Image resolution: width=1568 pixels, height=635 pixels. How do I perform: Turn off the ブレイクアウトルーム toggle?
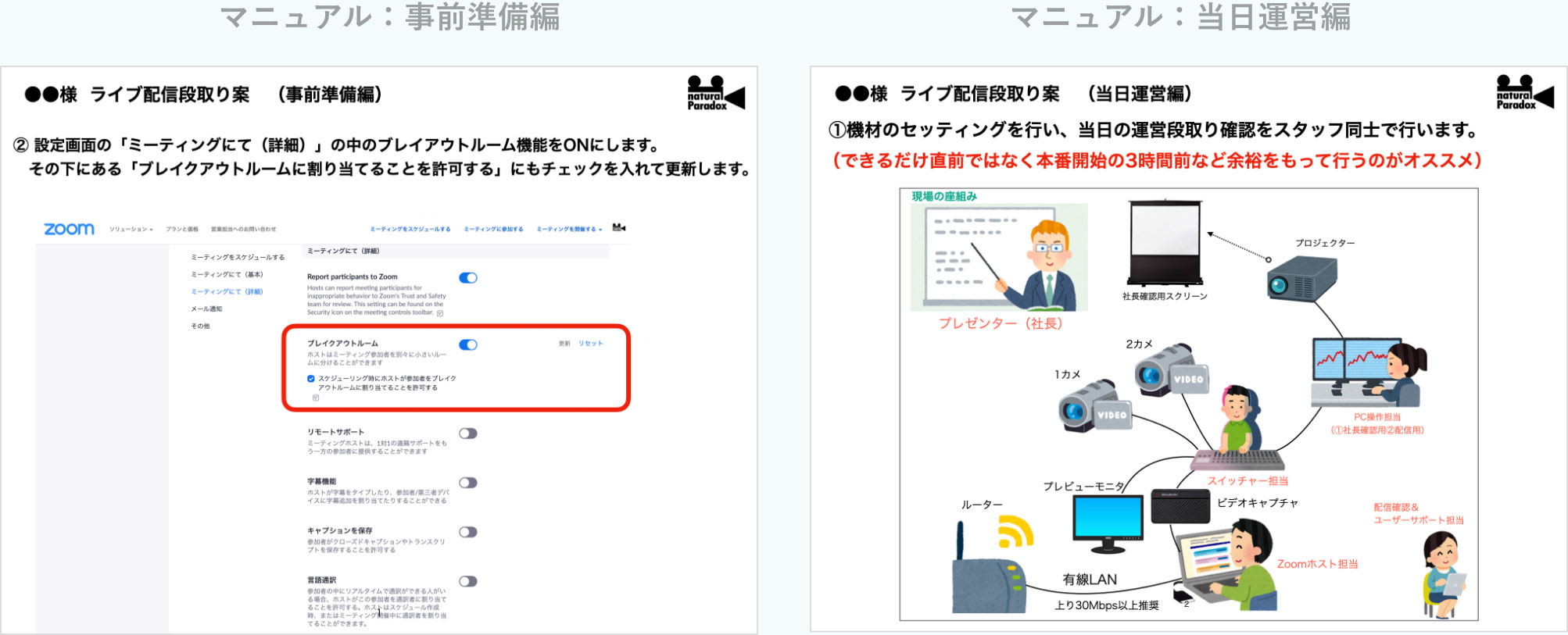pyautogui.click(x=468, y=345)
